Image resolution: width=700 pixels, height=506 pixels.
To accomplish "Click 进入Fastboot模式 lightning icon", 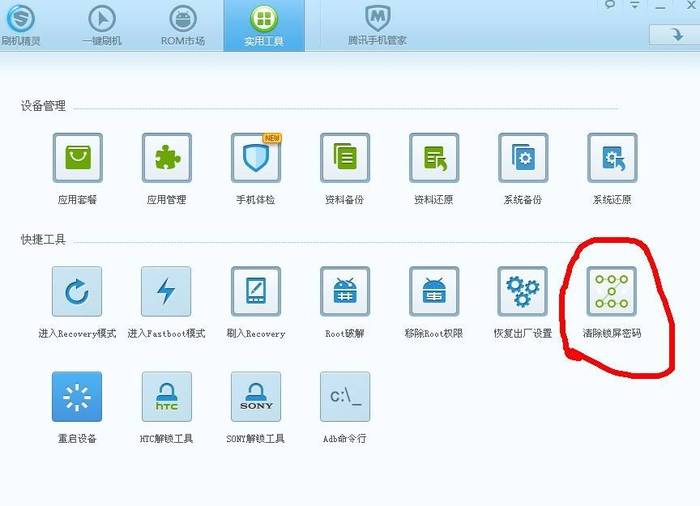I will (x=166, y=291).
